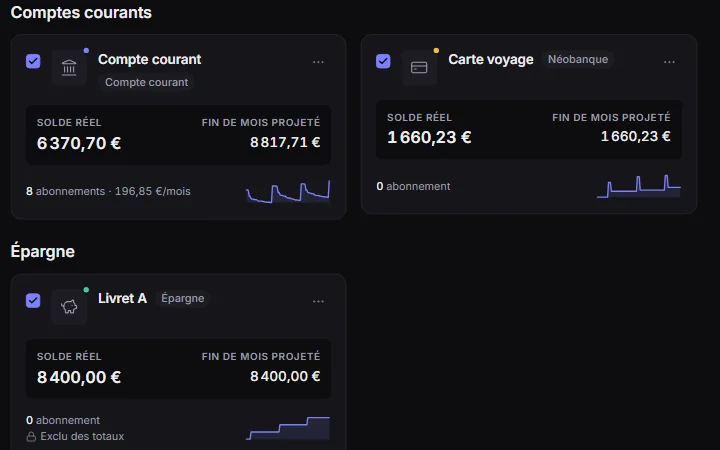Open the three-dot menu on Livret A card

[318, 301]
